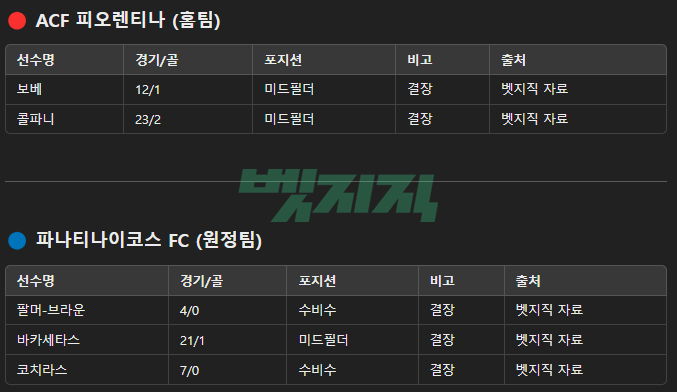
Task: Click the green 벳지직 watermark logo
Action: pos(338,195)
